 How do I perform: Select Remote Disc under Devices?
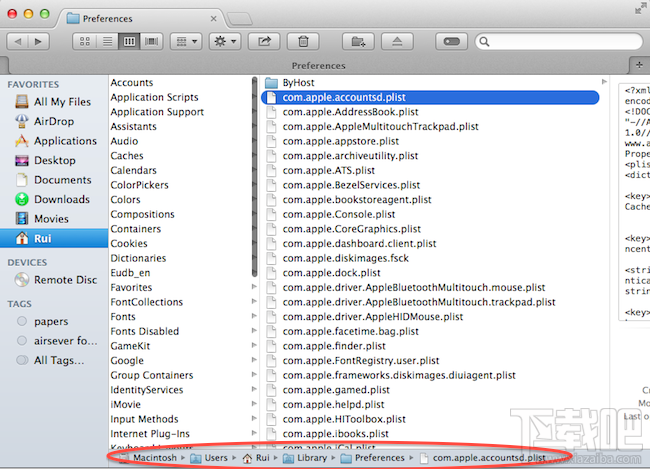point(56,280)
